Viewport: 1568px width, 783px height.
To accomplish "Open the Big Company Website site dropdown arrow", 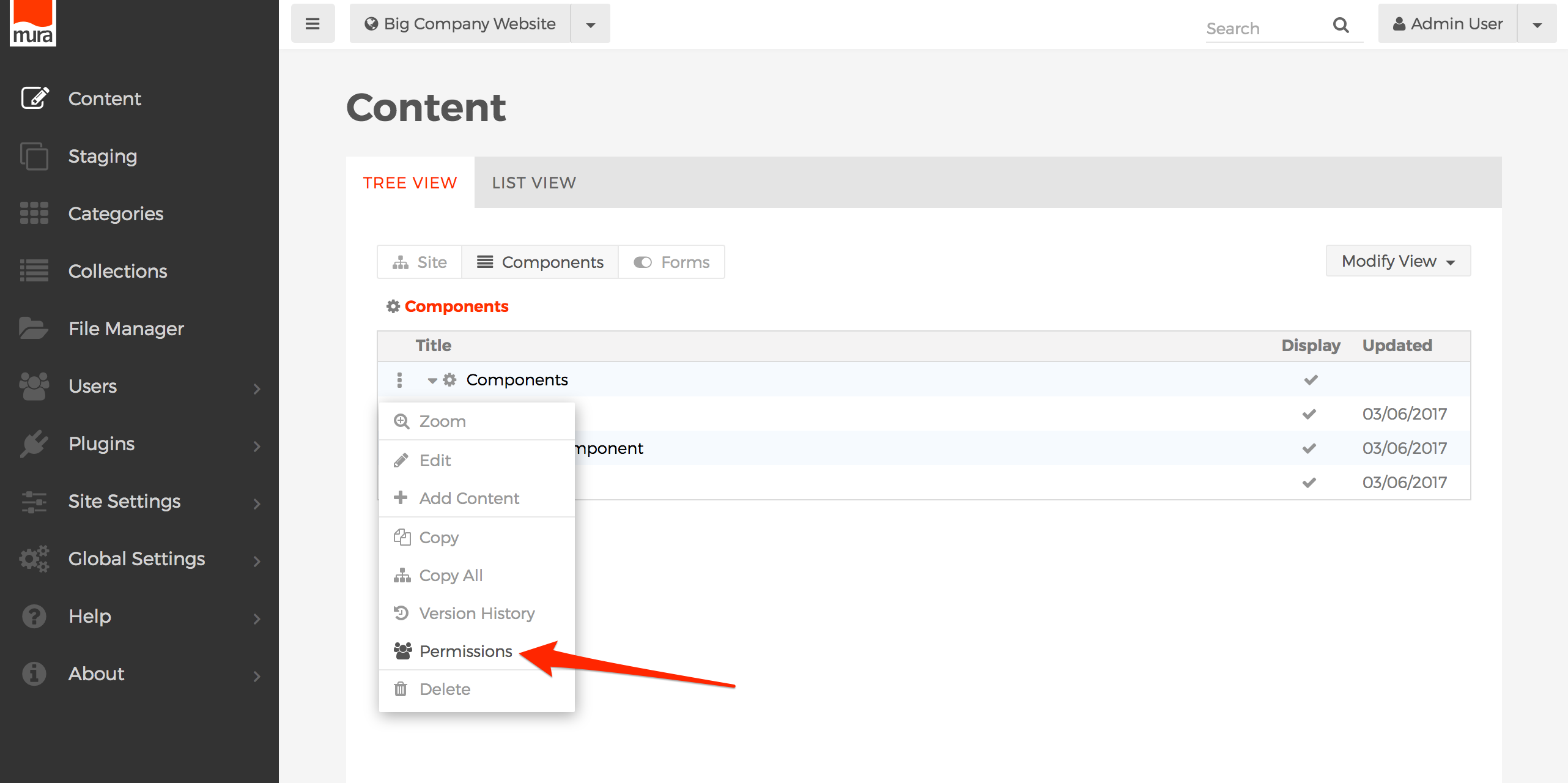I will tap(590, 24).
